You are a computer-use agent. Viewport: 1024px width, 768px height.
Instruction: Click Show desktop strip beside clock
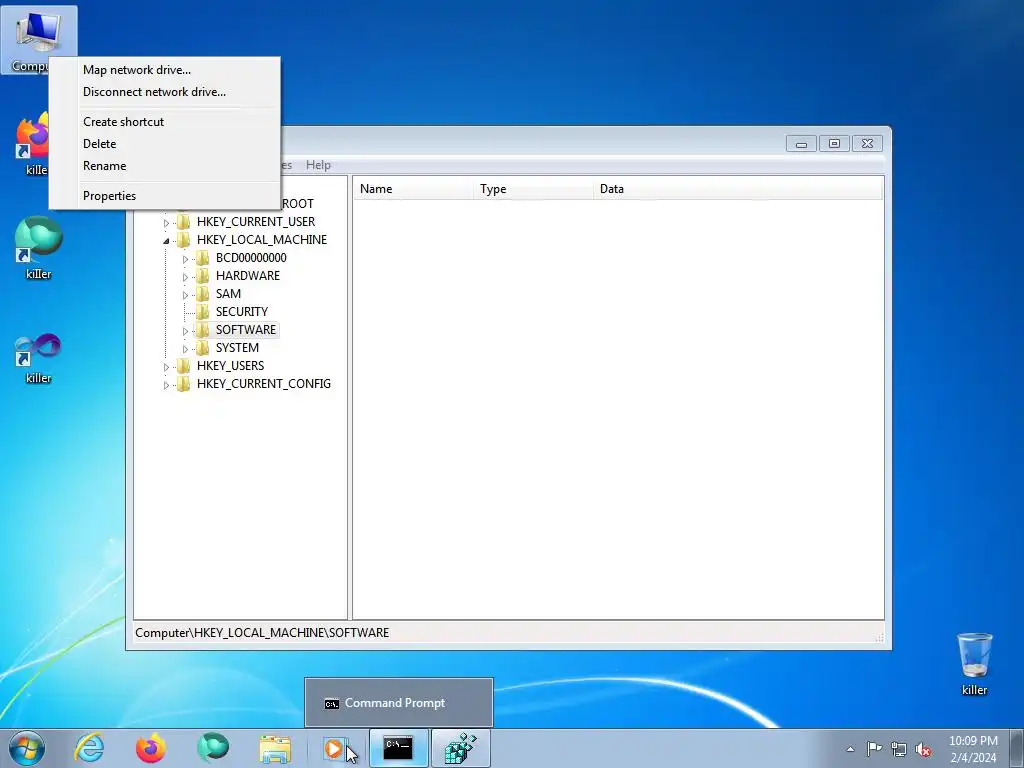[x=1017, y=748]
